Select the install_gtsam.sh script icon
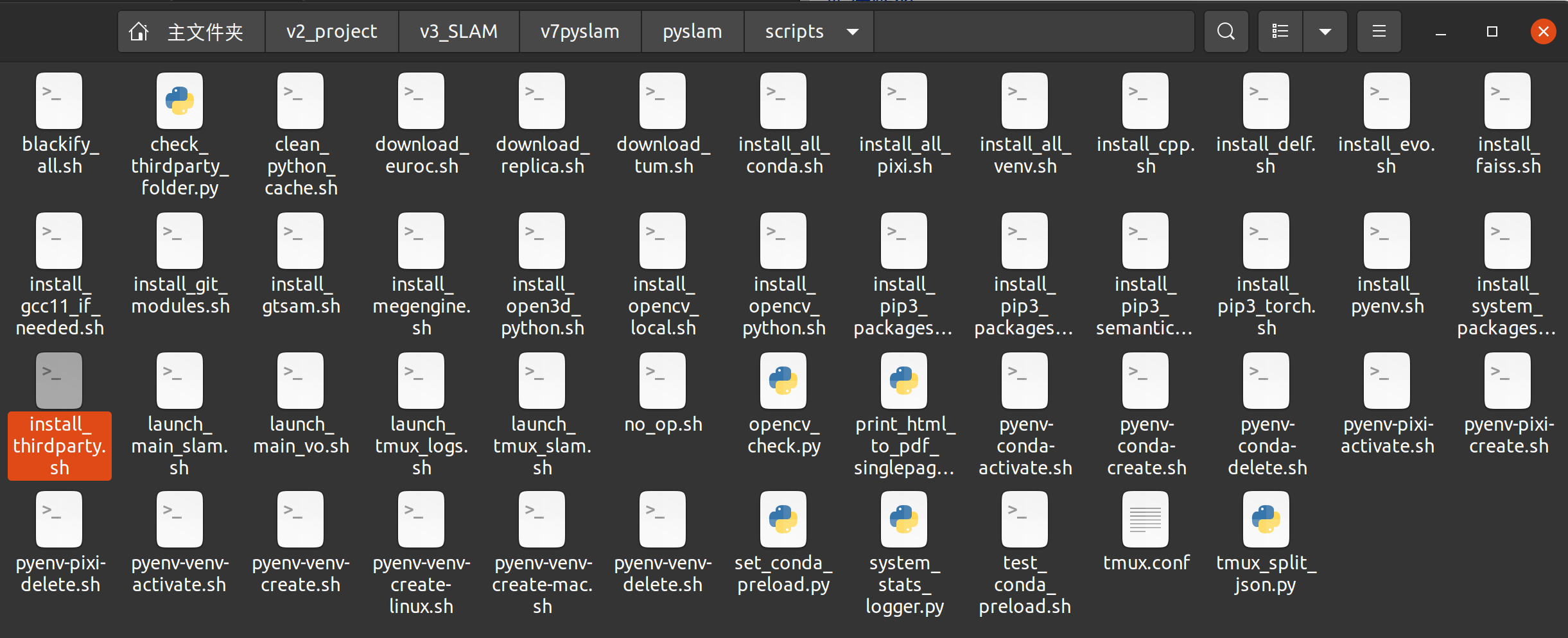Image resolution: width=1568 pixels, height=638 pixels. tap(301, 241)
